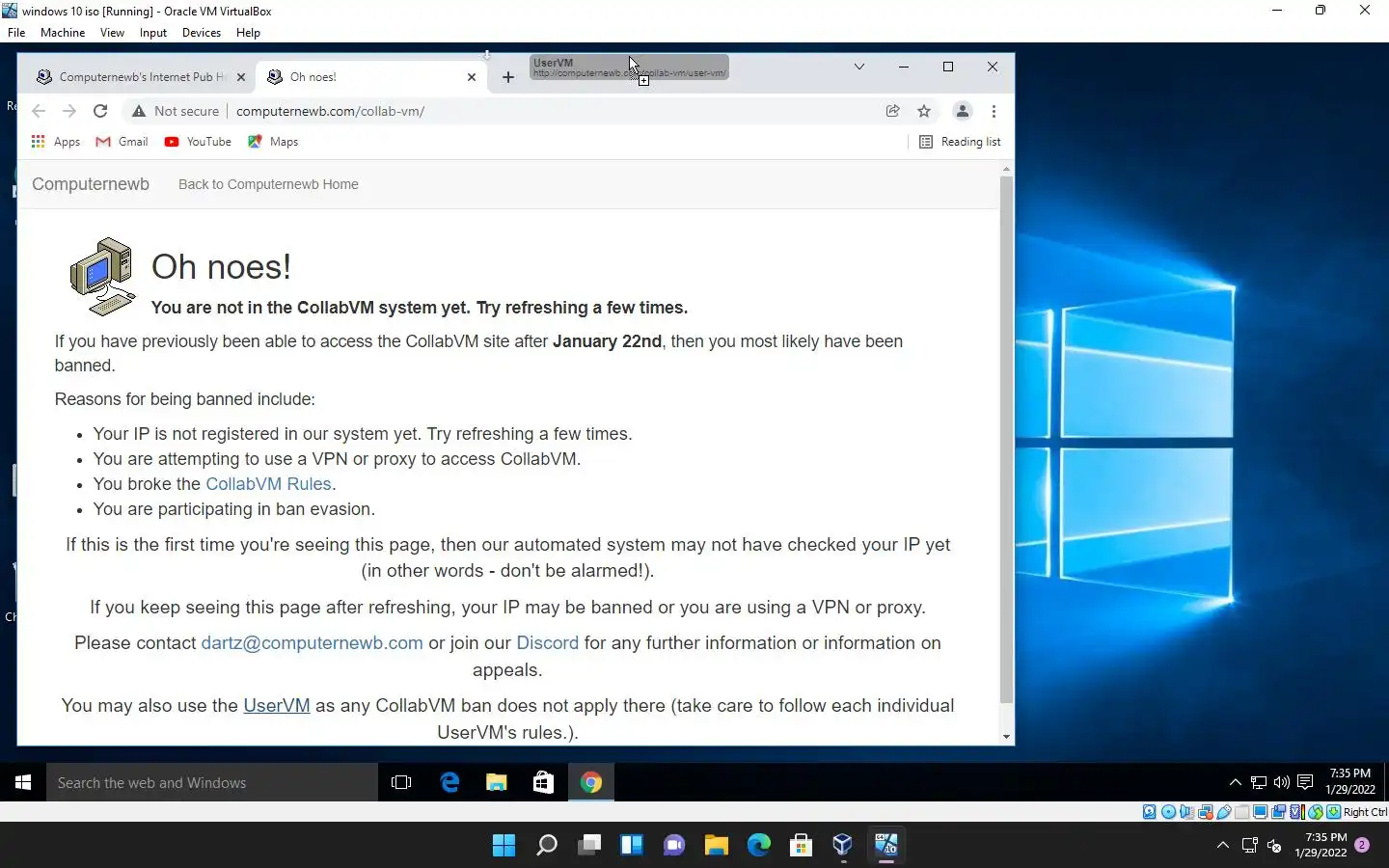
Task: Click VirtualBox hard disk activity indicator
Action: 1150,812
